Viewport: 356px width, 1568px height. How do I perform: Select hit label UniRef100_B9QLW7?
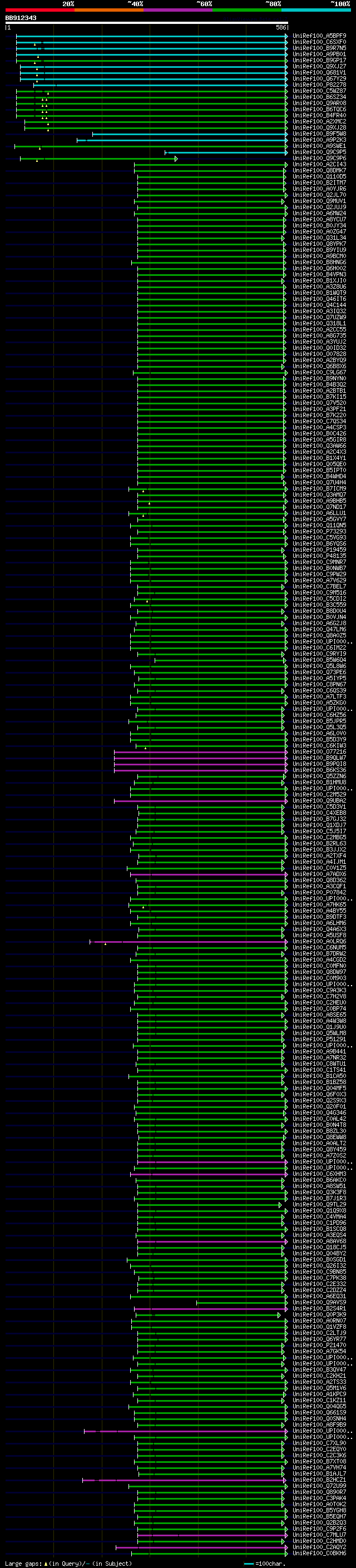tap(319, 758)
